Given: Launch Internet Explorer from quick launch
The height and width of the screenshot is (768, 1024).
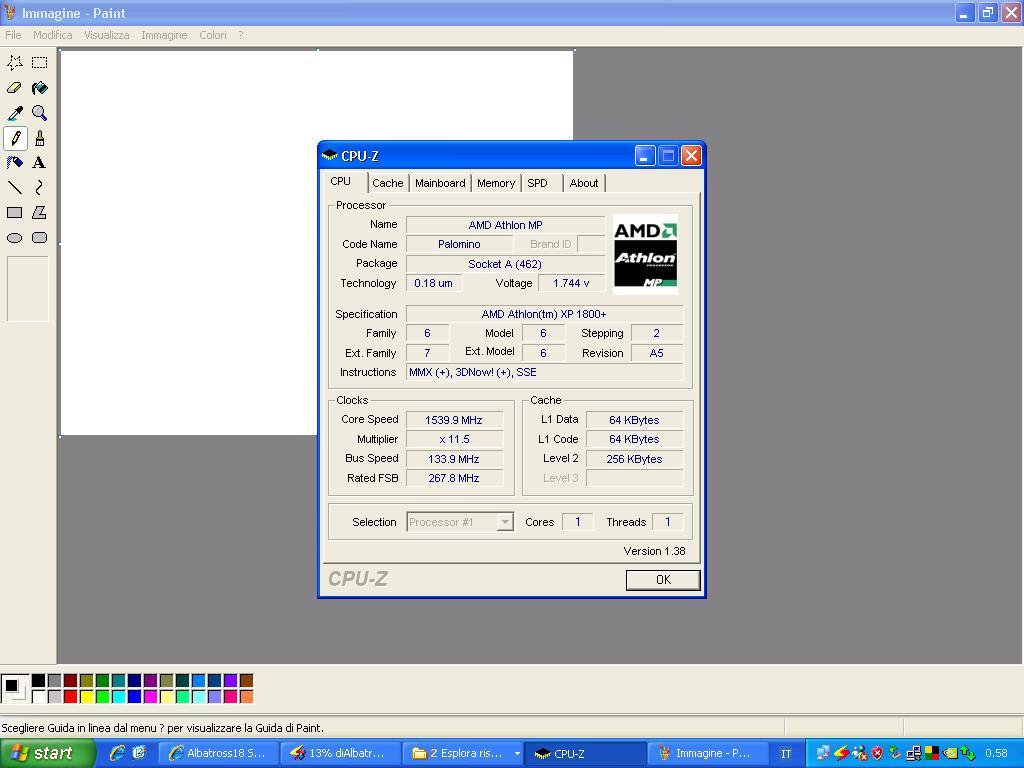Looking at the screenshot, I should (x=117, y=753).
